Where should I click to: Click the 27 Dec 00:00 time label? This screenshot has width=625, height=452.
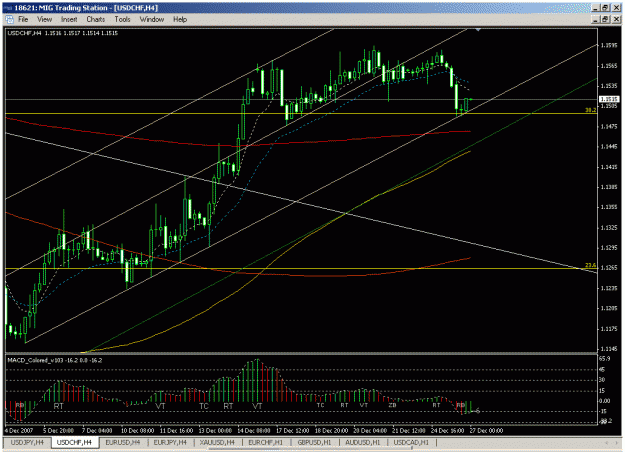[x=486, y=430]
